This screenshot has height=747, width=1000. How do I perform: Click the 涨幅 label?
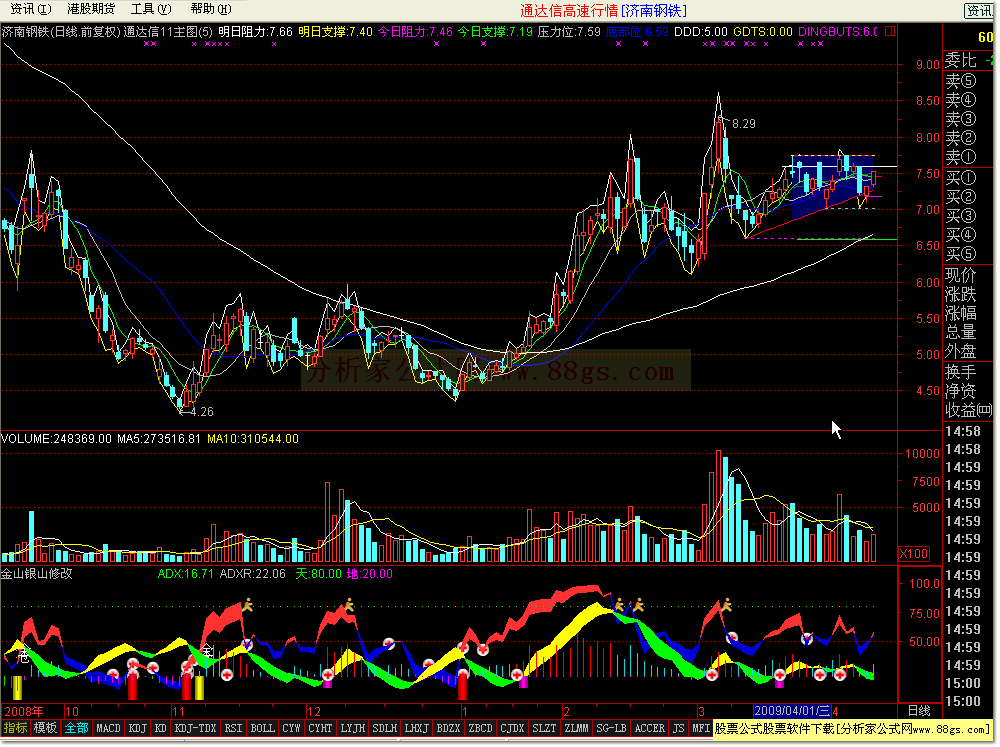(960, 313)
